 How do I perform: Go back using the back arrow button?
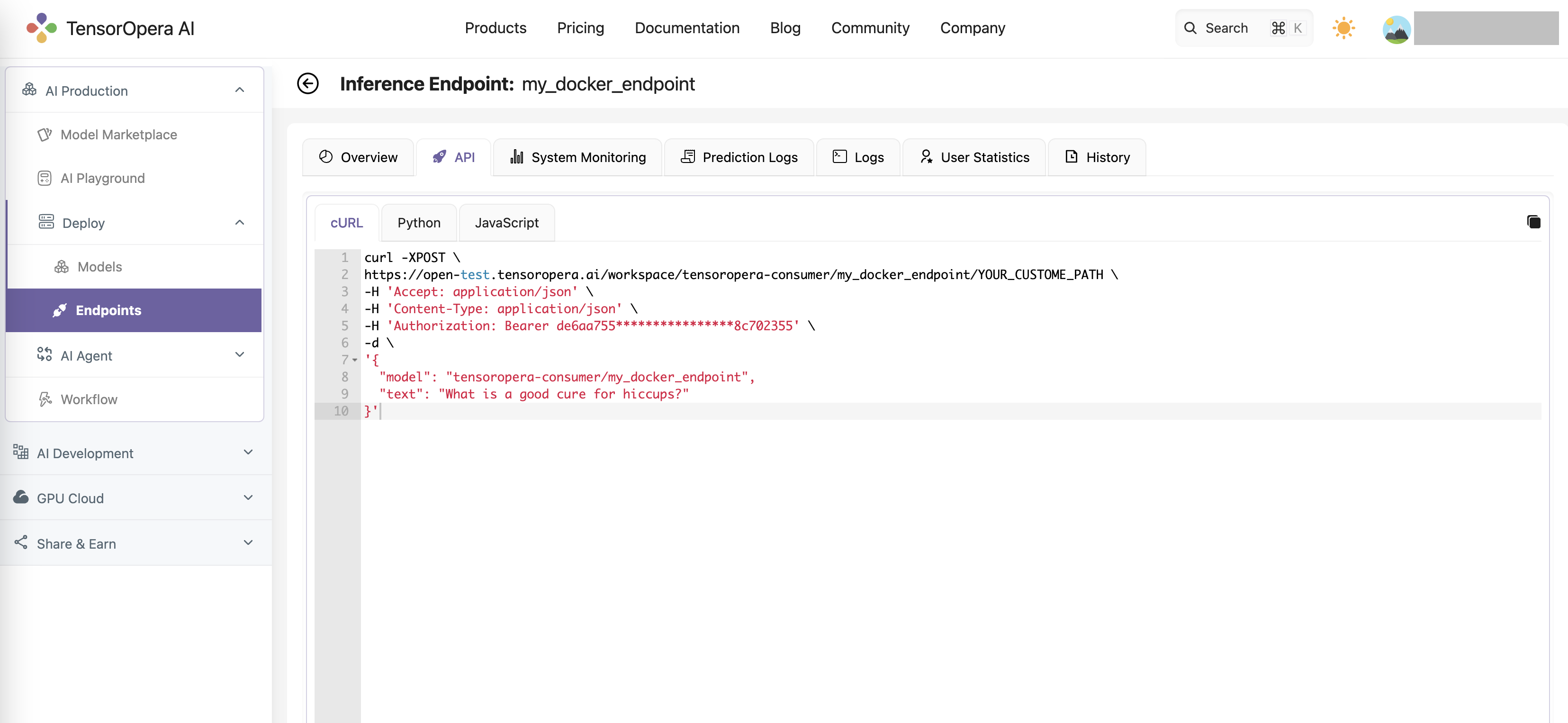click(x=308, y=83)
